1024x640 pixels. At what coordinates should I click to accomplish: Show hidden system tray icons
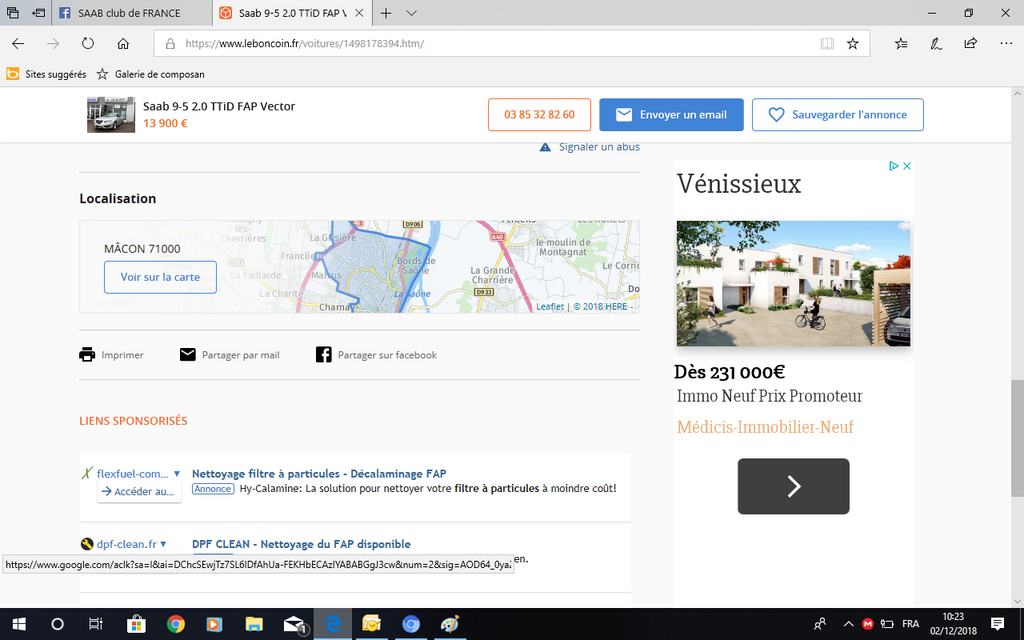848,624
